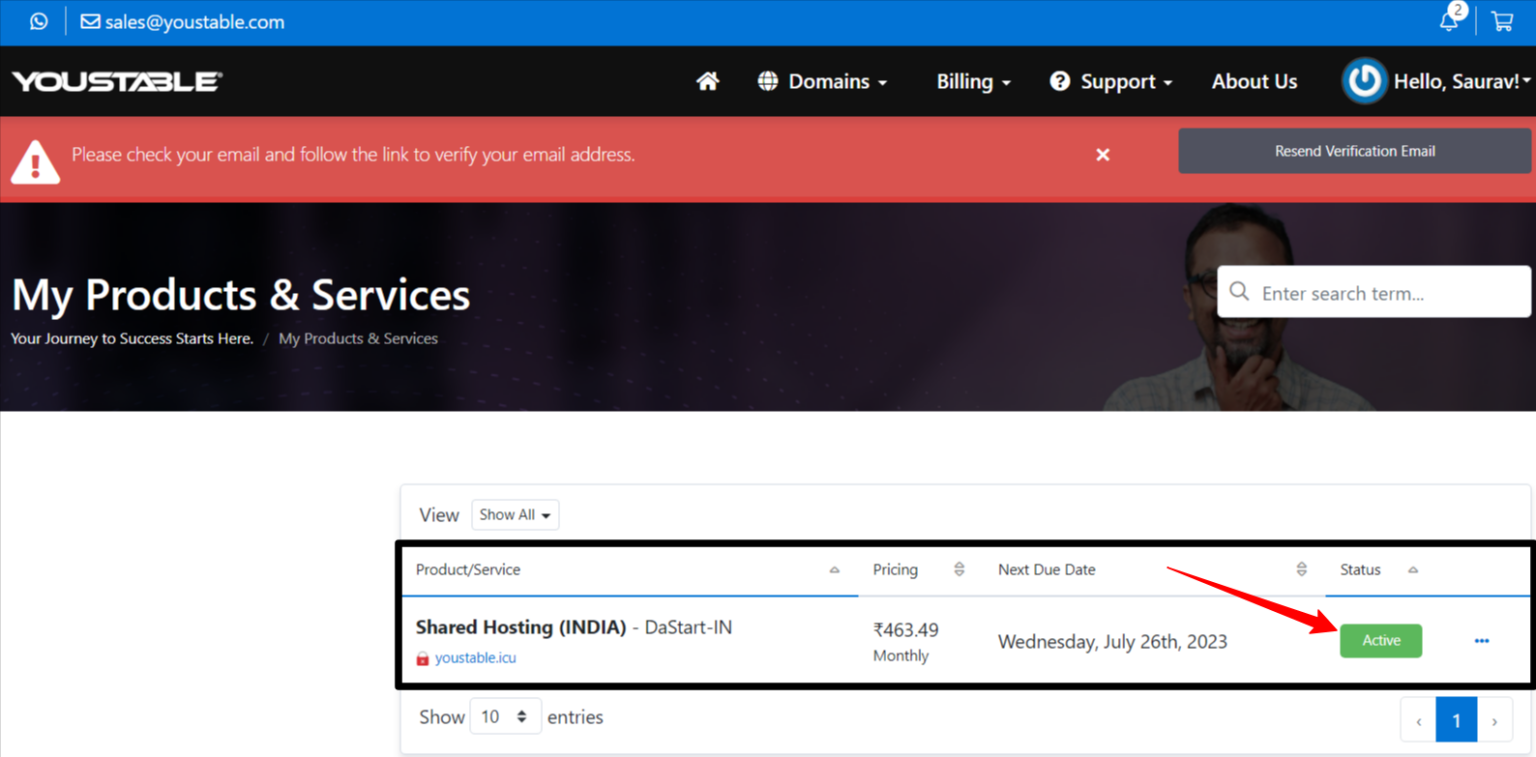Go to the YouStable logo homepage
Viewport: 1536px width, 757px height.
(117, 81)
